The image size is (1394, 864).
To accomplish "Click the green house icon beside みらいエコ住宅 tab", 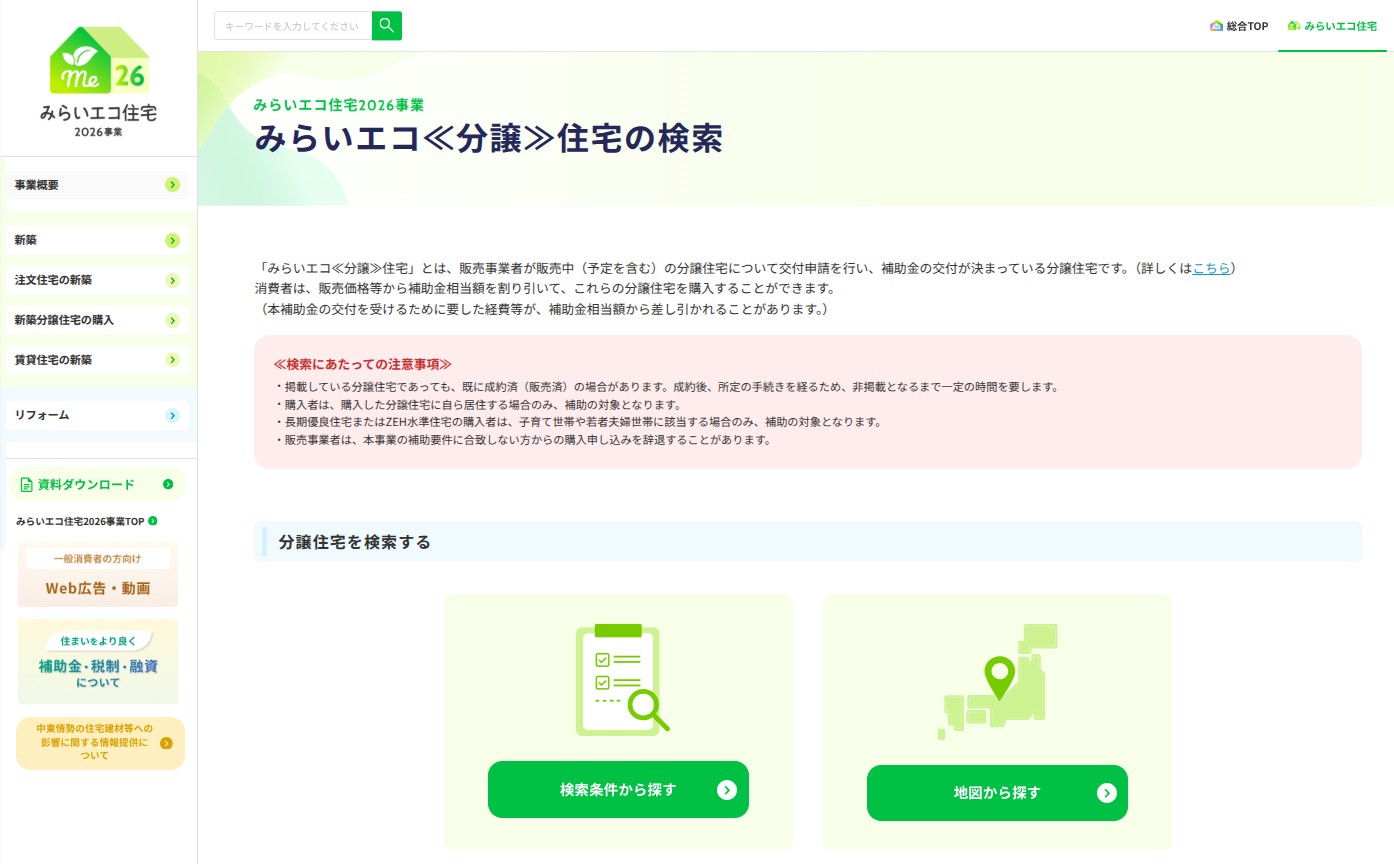I will [1294, 26].
